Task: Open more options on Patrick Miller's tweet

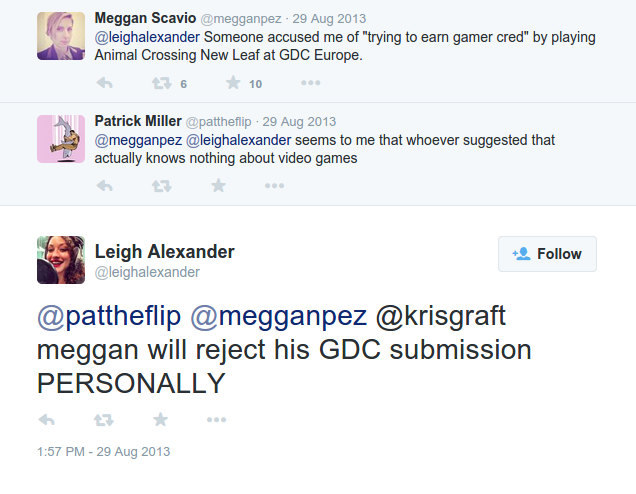Action: 275,186
